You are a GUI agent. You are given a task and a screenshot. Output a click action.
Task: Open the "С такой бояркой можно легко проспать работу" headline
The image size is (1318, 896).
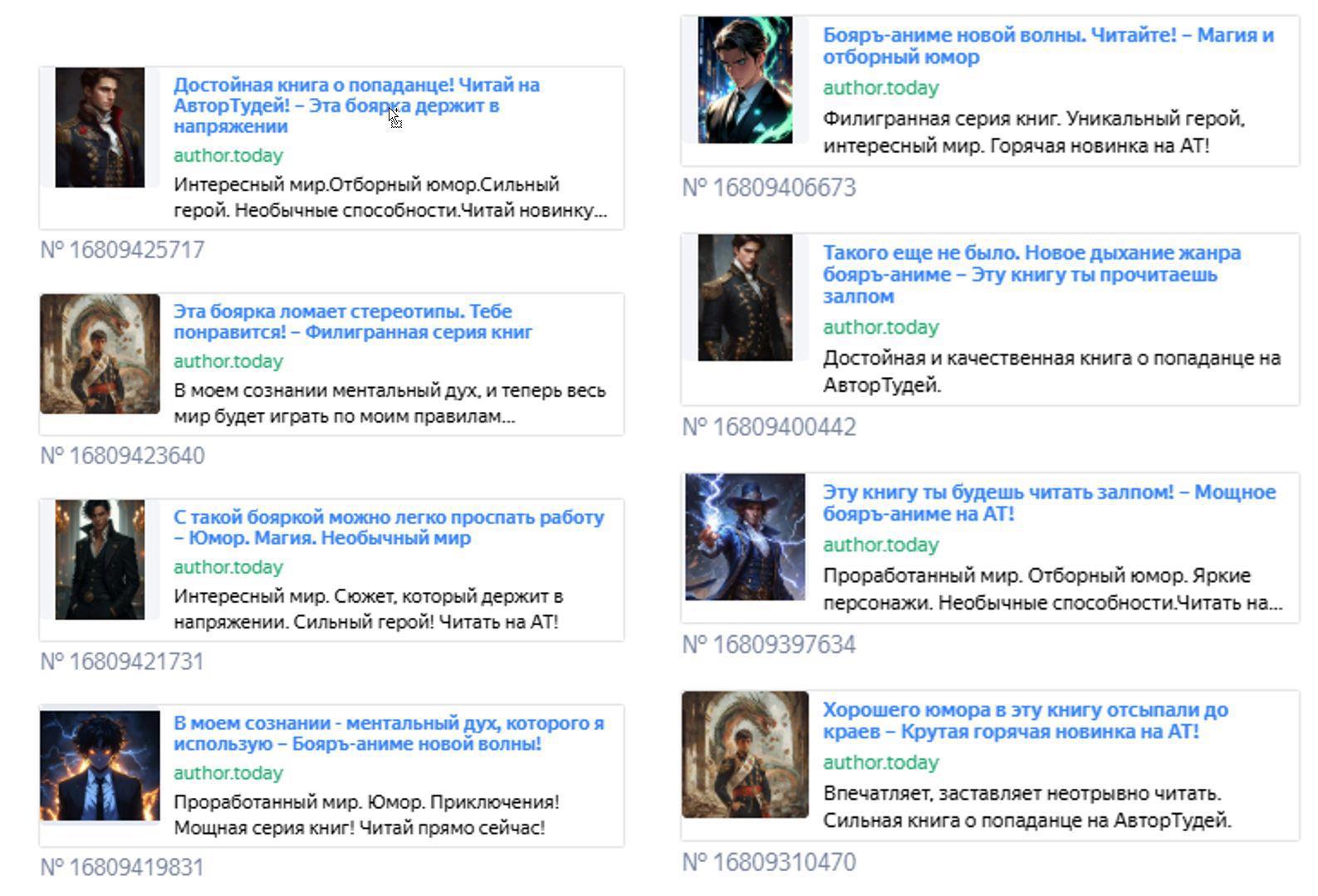click(x=389, y=527)
